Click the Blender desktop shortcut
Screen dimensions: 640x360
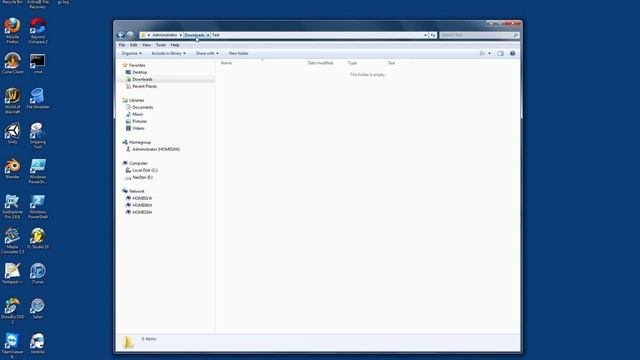[x=13, y=169]
